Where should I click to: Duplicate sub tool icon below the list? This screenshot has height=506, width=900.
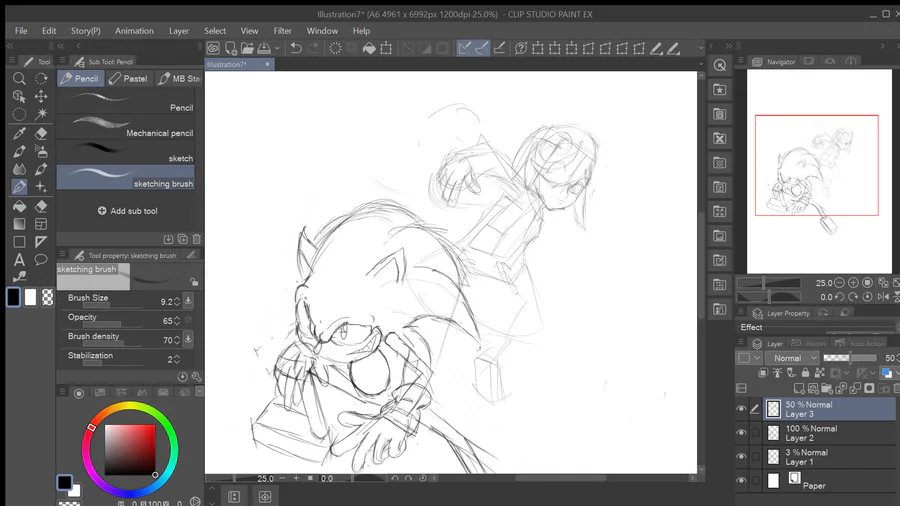tap(183, 239)
